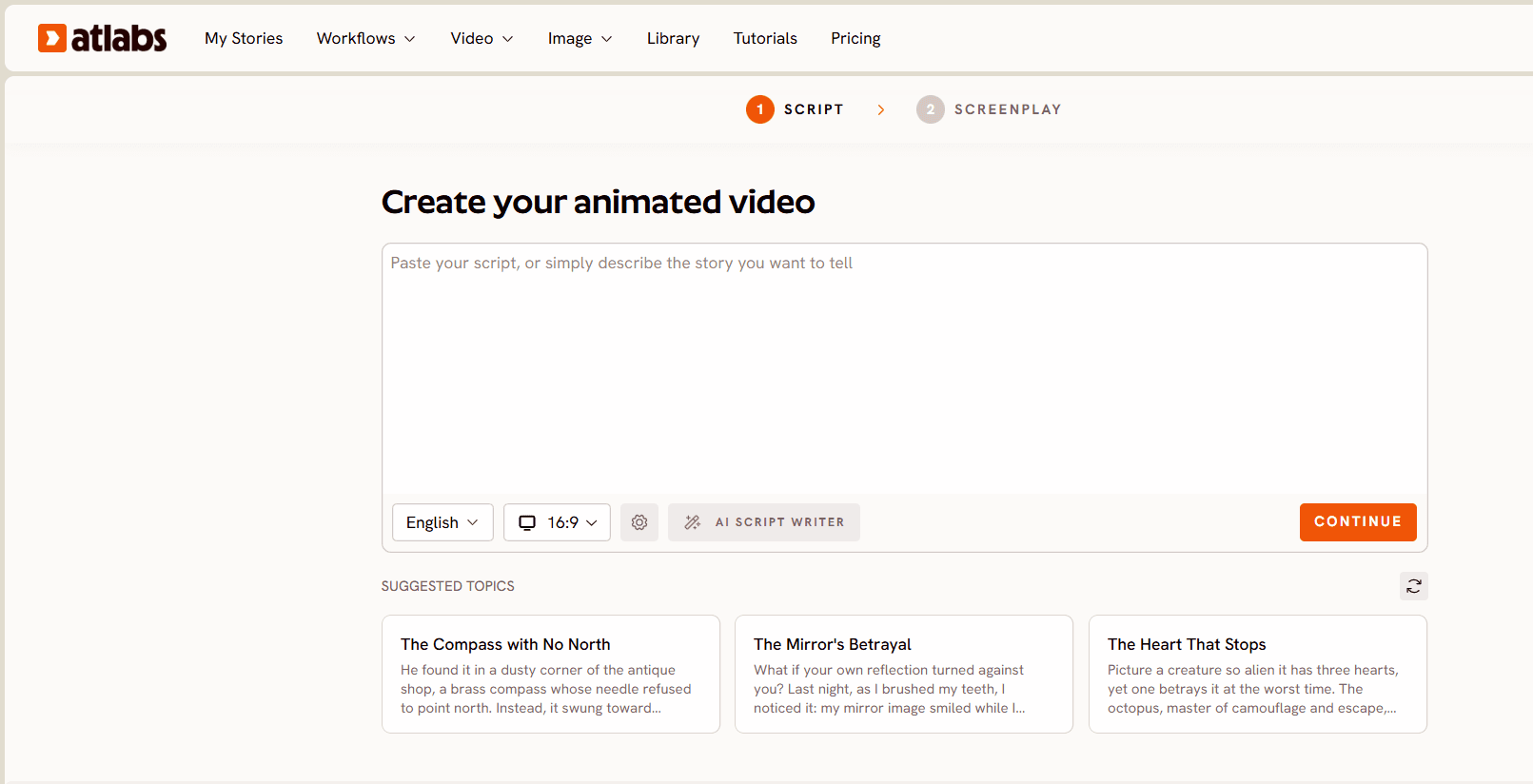
Task: Change the 16:9 aspect ratio dropdown
Action: [x=557, y=522]
